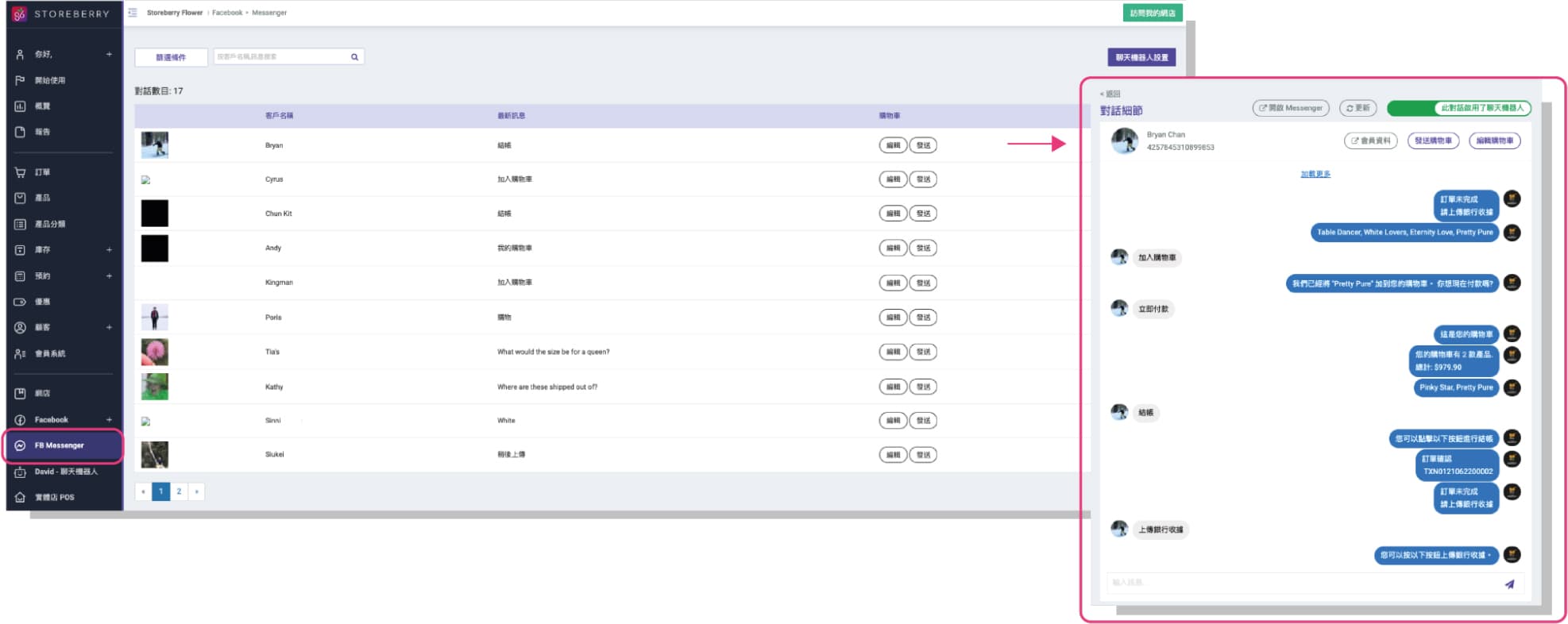Click 發送 button in Siukei's row

coord(923,455)
